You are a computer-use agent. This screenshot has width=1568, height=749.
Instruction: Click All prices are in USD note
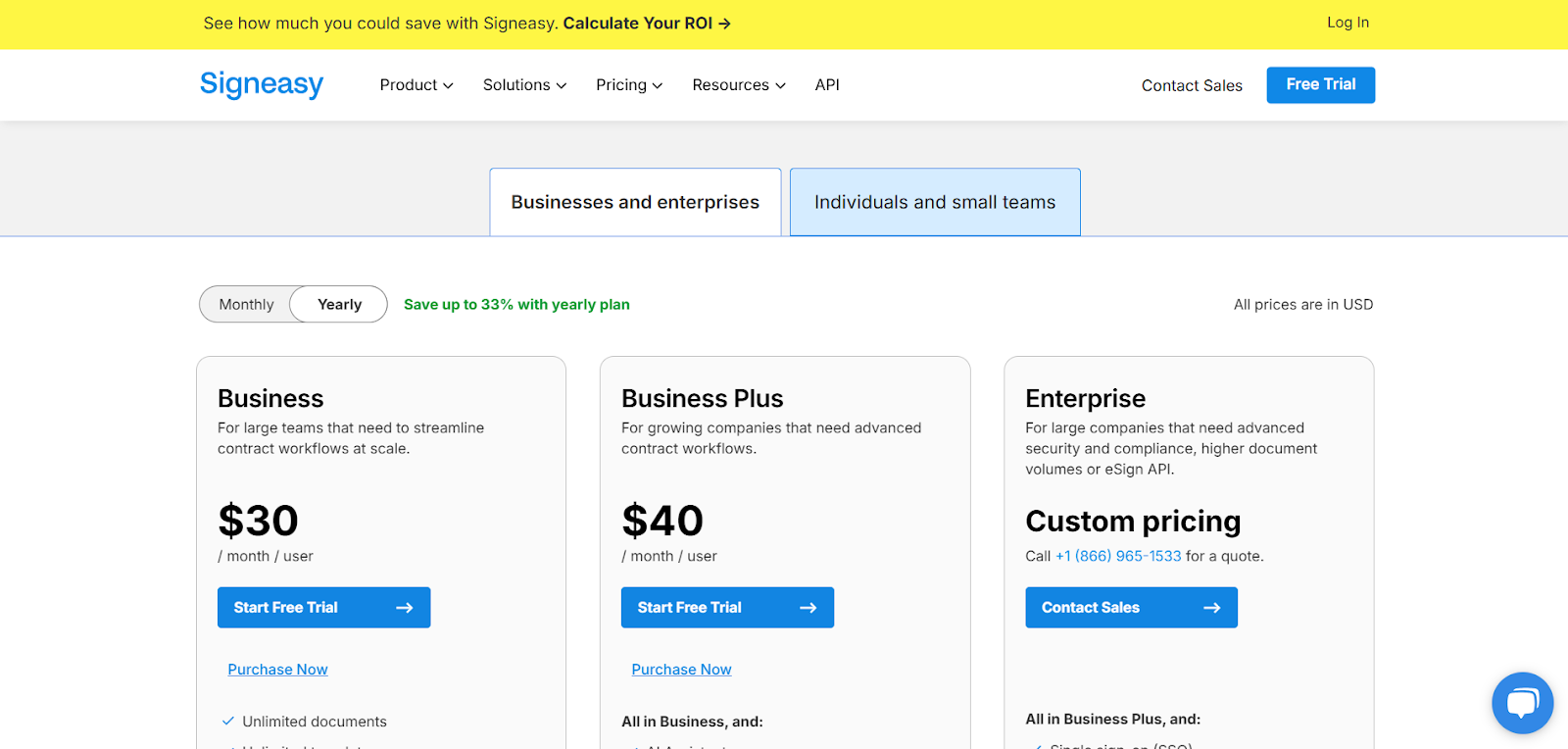[x=1303, y=305]
